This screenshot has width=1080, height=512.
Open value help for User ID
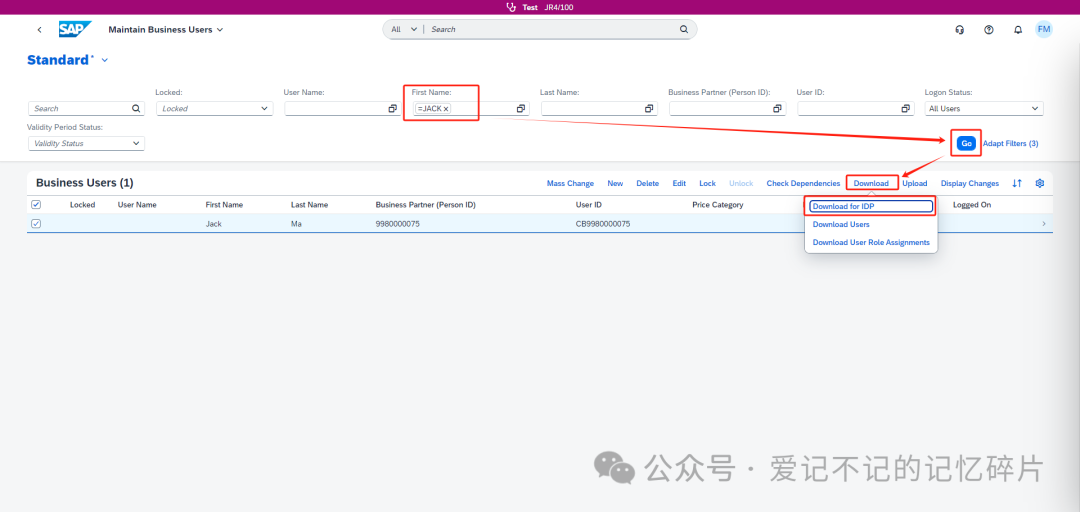coord(905,108)
